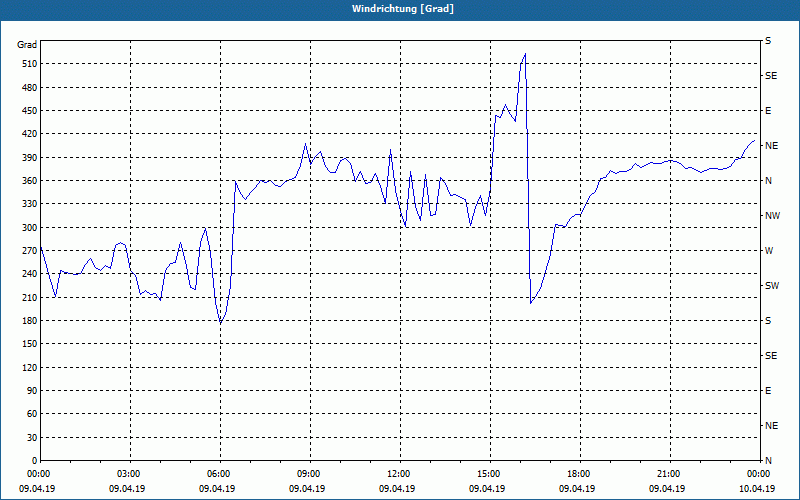This screenshot has width=800, height=500.
Task: Select the 270 y-axis value
Action: click(x=30, y=251)
